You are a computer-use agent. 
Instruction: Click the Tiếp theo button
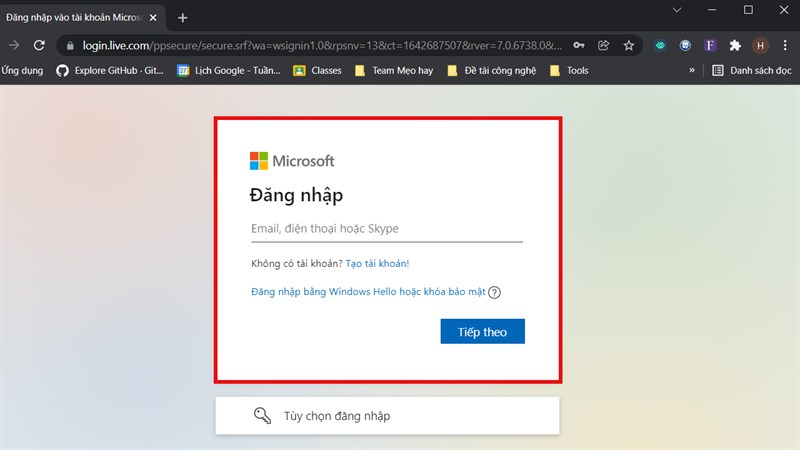point(483,332)
